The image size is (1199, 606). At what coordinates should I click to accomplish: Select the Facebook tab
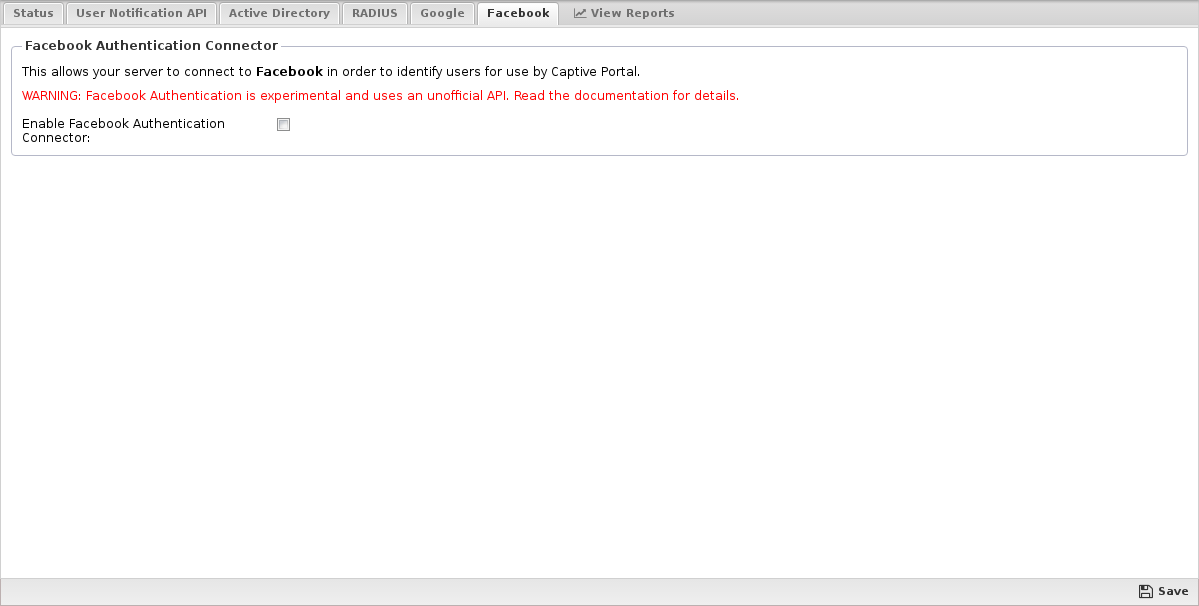coord(518,13)
